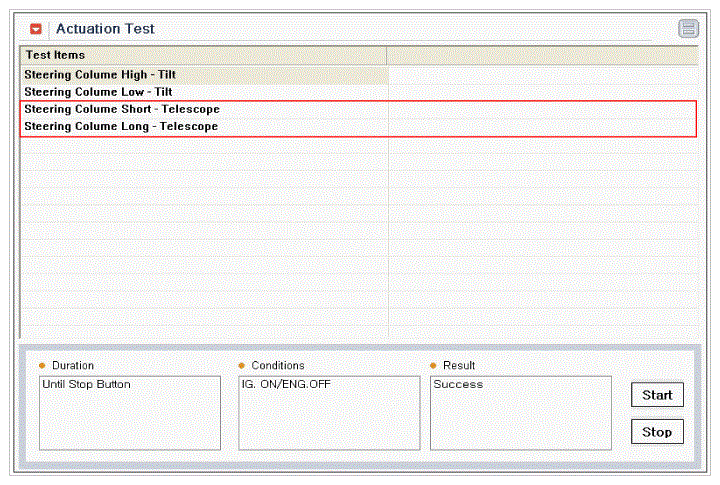The height and width of the screenshot is (485, 720).
Task: Collapse the Actuation Test panel with red arrow
Action: [x=37, y=29]
